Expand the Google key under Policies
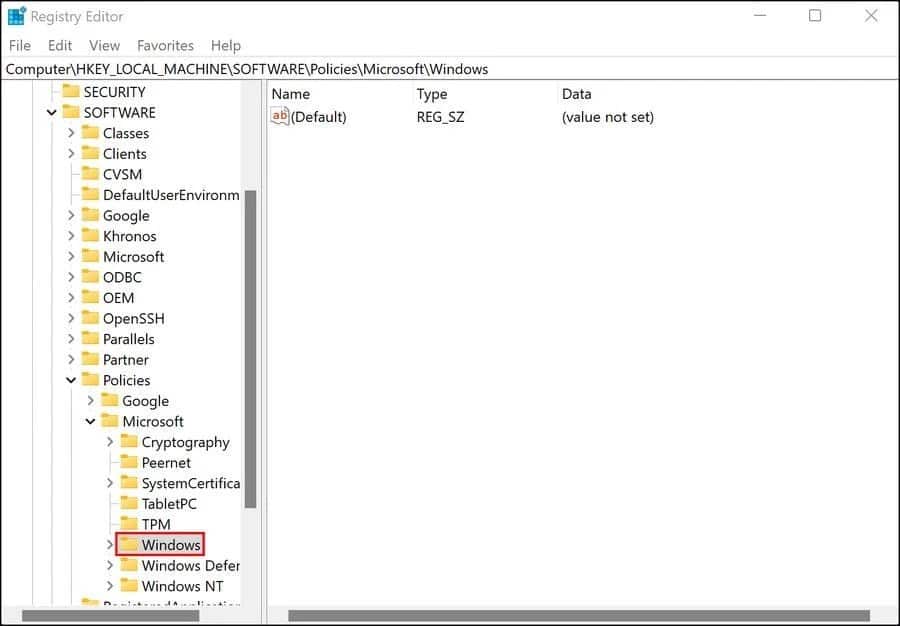900x626 pixels. click(90, 400)
